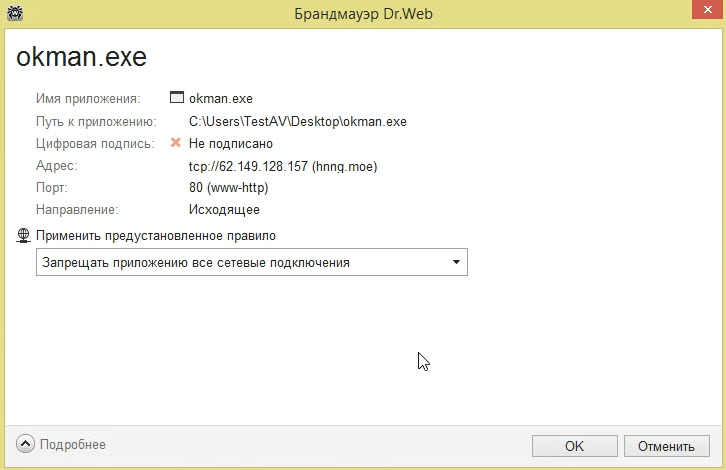Expand the Подробнее details section

(72, 444)
